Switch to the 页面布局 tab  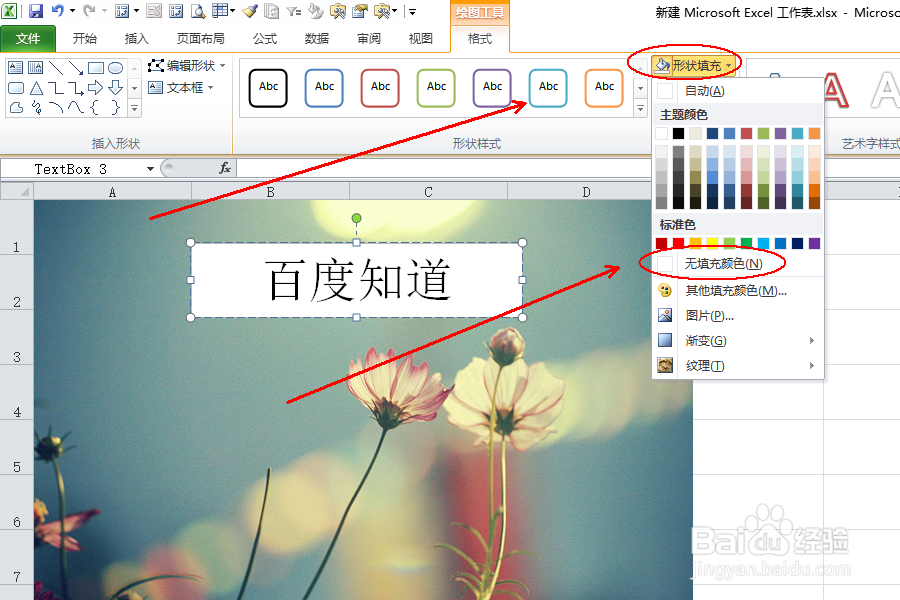click(200, 38)
